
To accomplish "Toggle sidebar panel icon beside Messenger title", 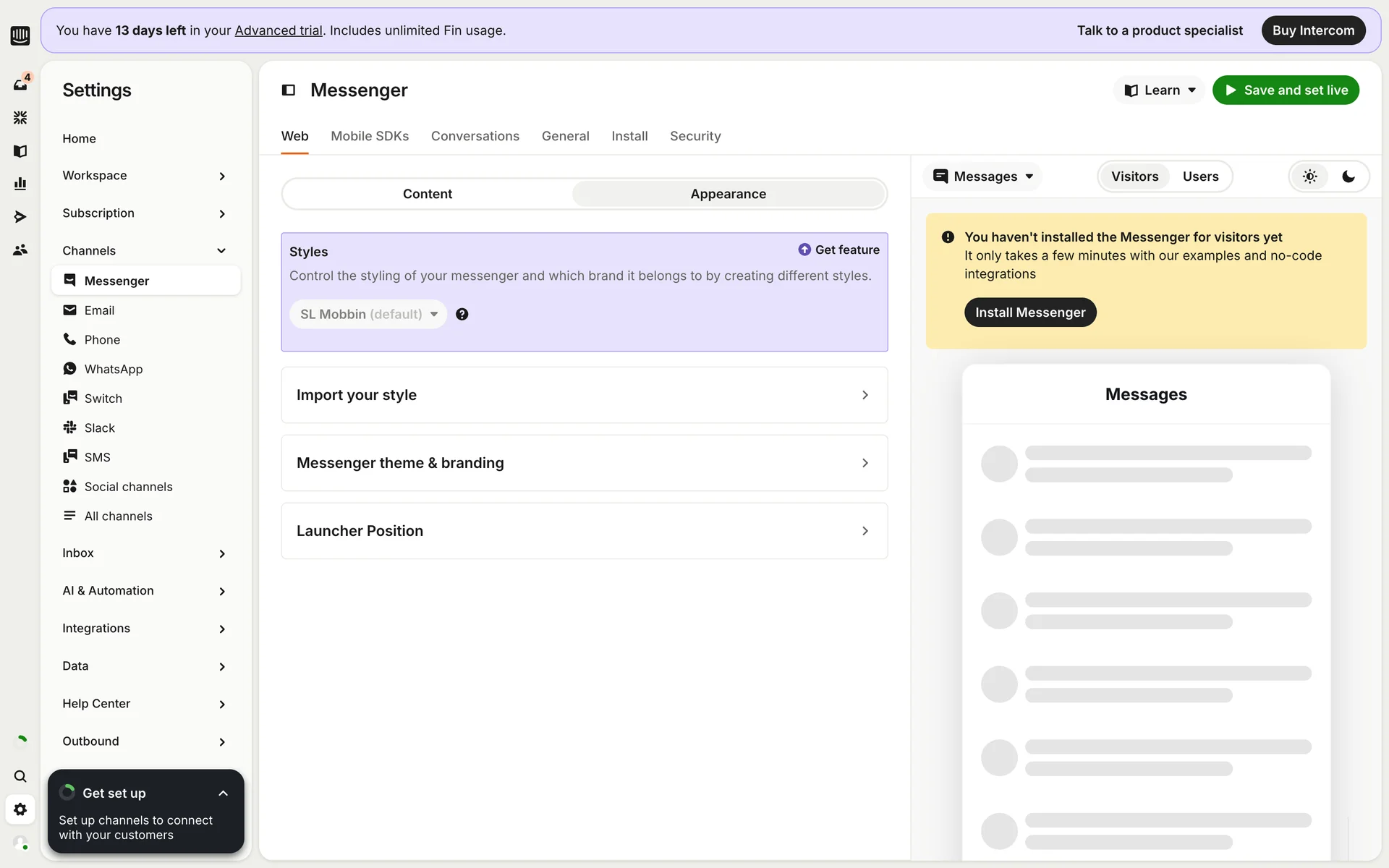I will 289,90.
